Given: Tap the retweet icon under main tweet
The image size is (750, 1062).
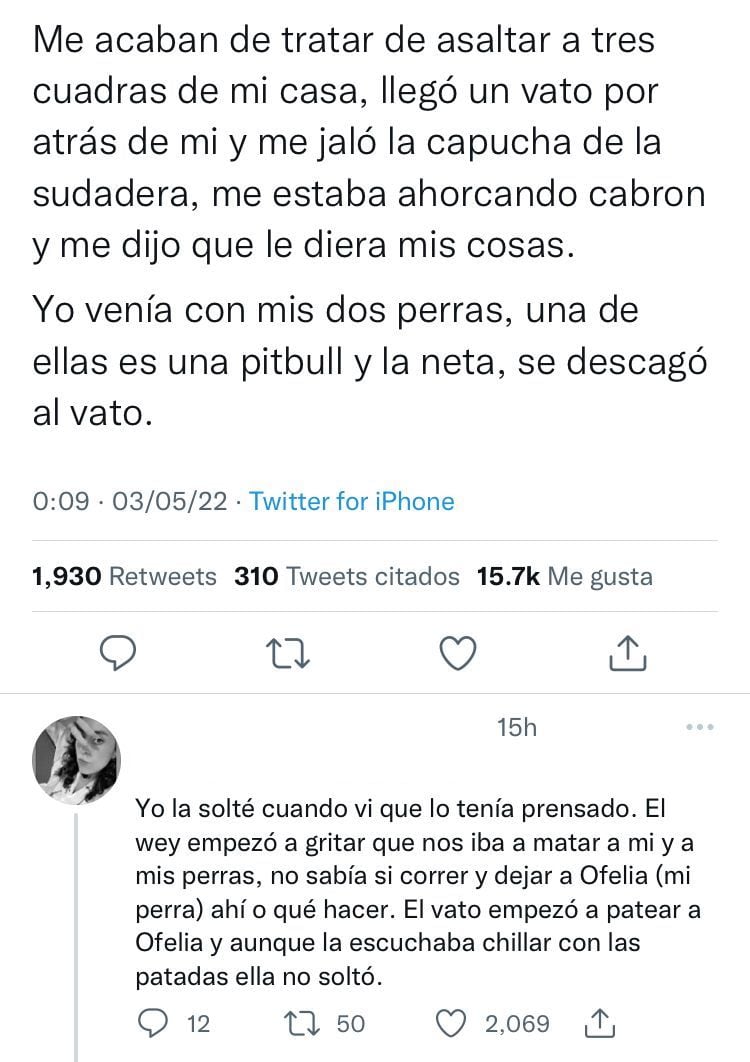Looking at the screenshot, I should click(290, 653).
